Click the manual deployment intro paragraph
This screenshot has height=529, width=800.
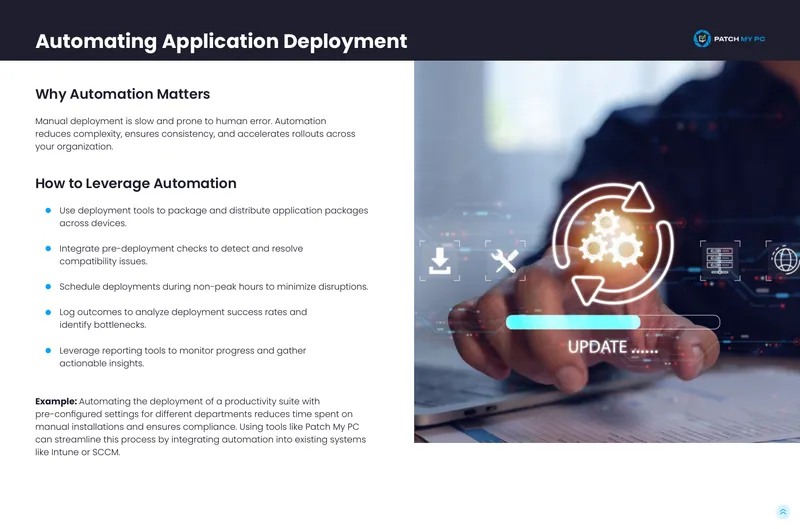195,134
